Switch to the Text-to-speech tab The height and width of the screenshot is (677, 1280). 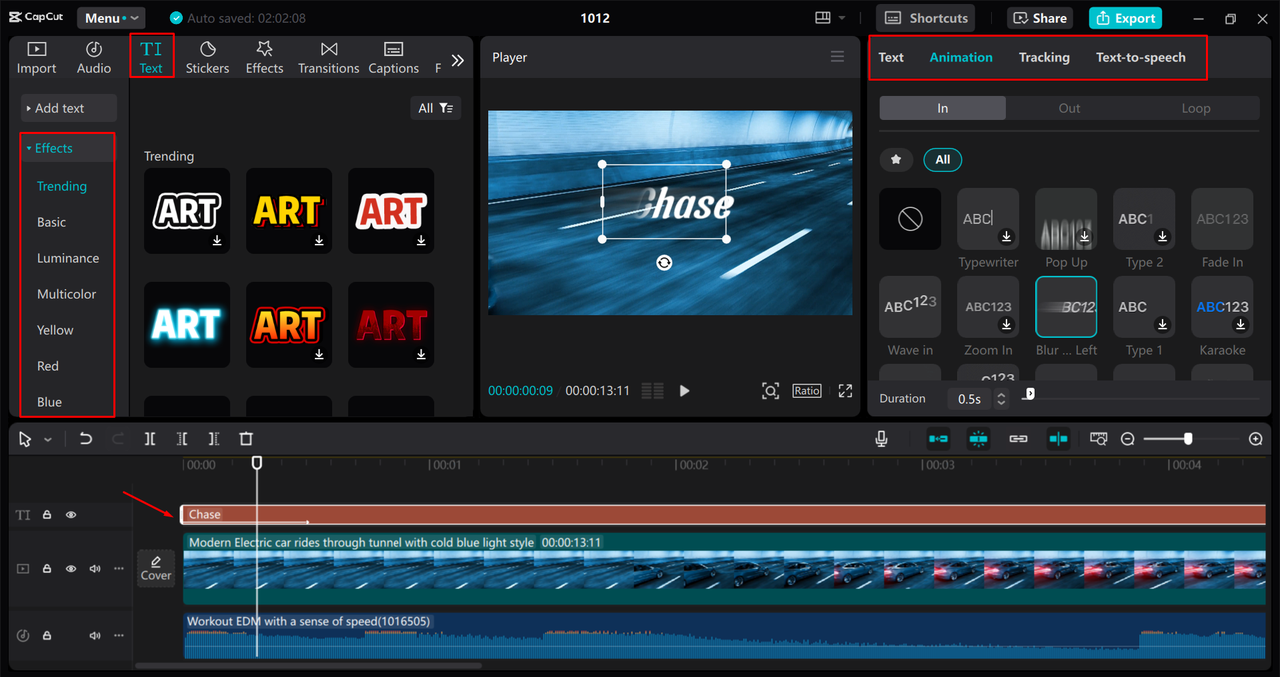1141,57
